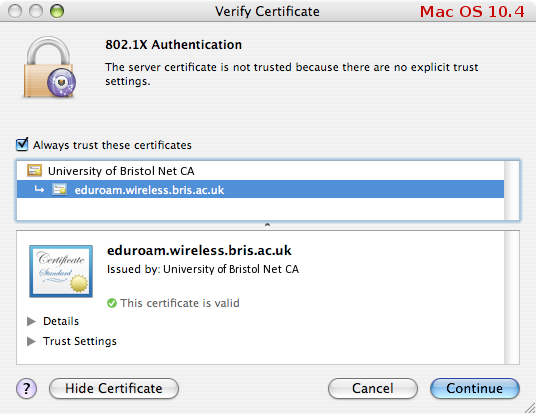Expand the Trust Settings disclosure triangle
536x414 pixels.
pyautogui.click(x=31, y=341)
